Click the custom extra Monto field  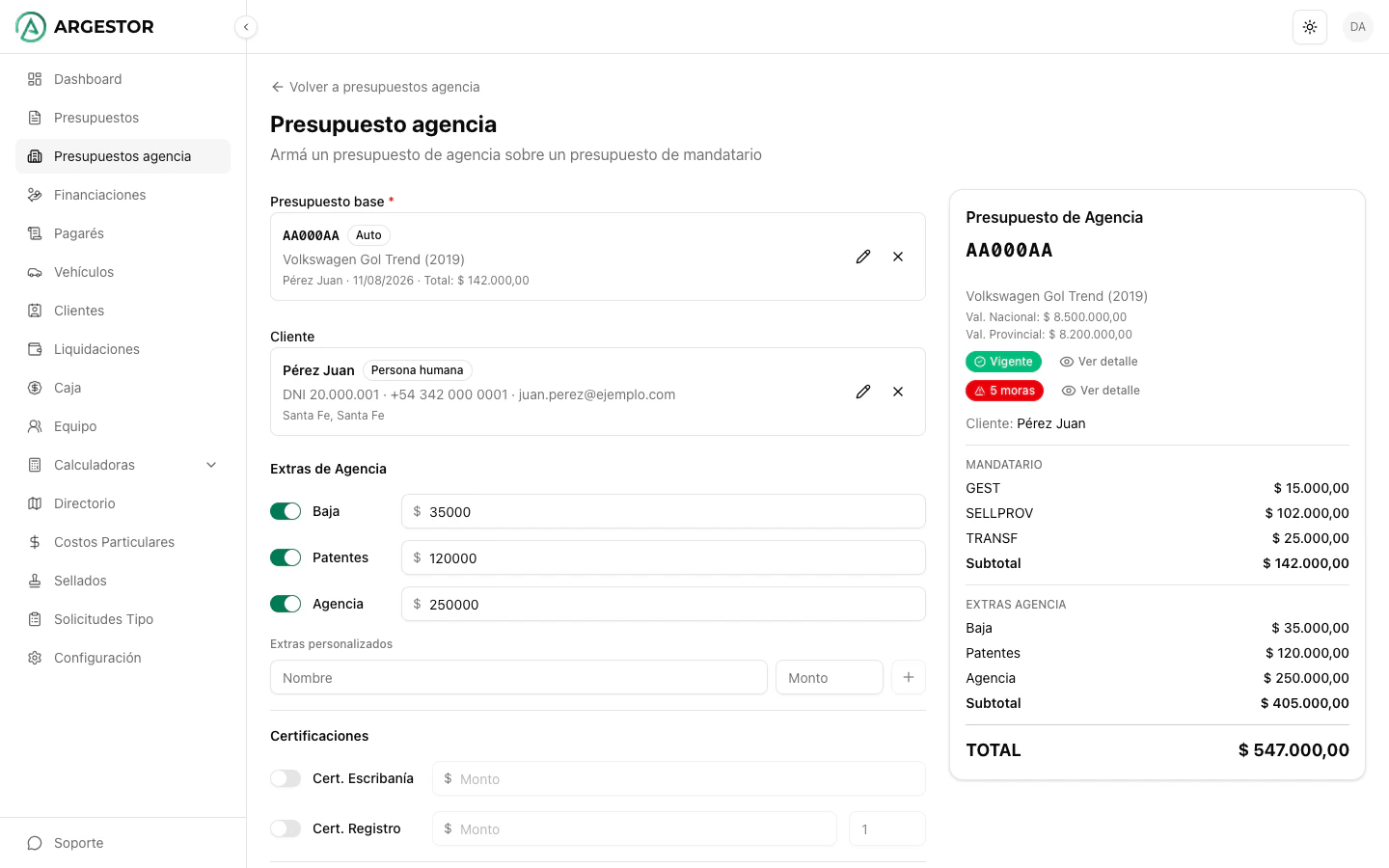pyautogui.click(x=830, y=677)
